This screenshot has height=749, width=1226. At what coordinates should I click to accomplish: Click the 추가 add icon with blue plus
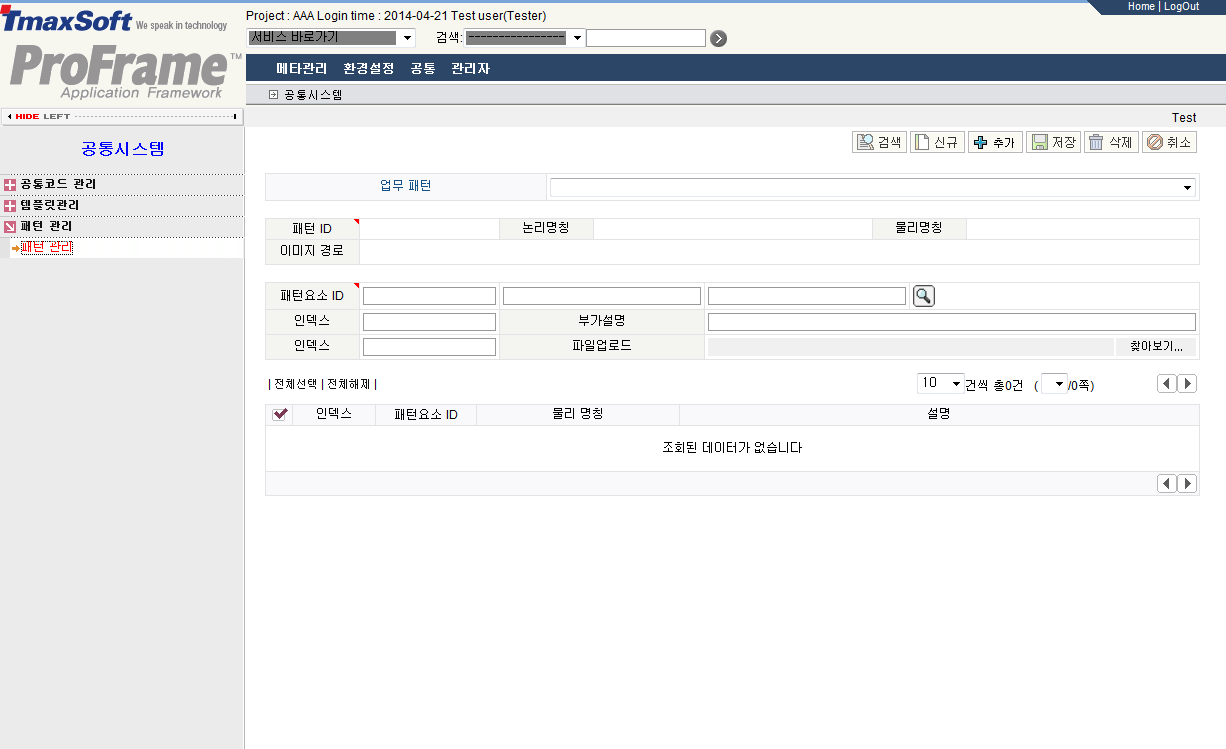(x=995, y=141)
